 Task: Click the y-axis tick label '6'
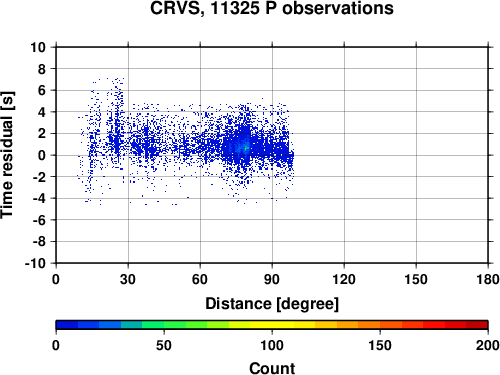pyautogui.click(x=42, y=90)
